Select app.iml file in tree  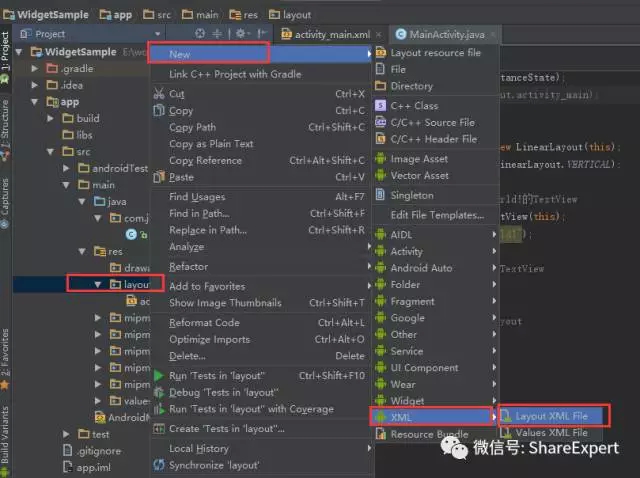click(x=87, y=467)
